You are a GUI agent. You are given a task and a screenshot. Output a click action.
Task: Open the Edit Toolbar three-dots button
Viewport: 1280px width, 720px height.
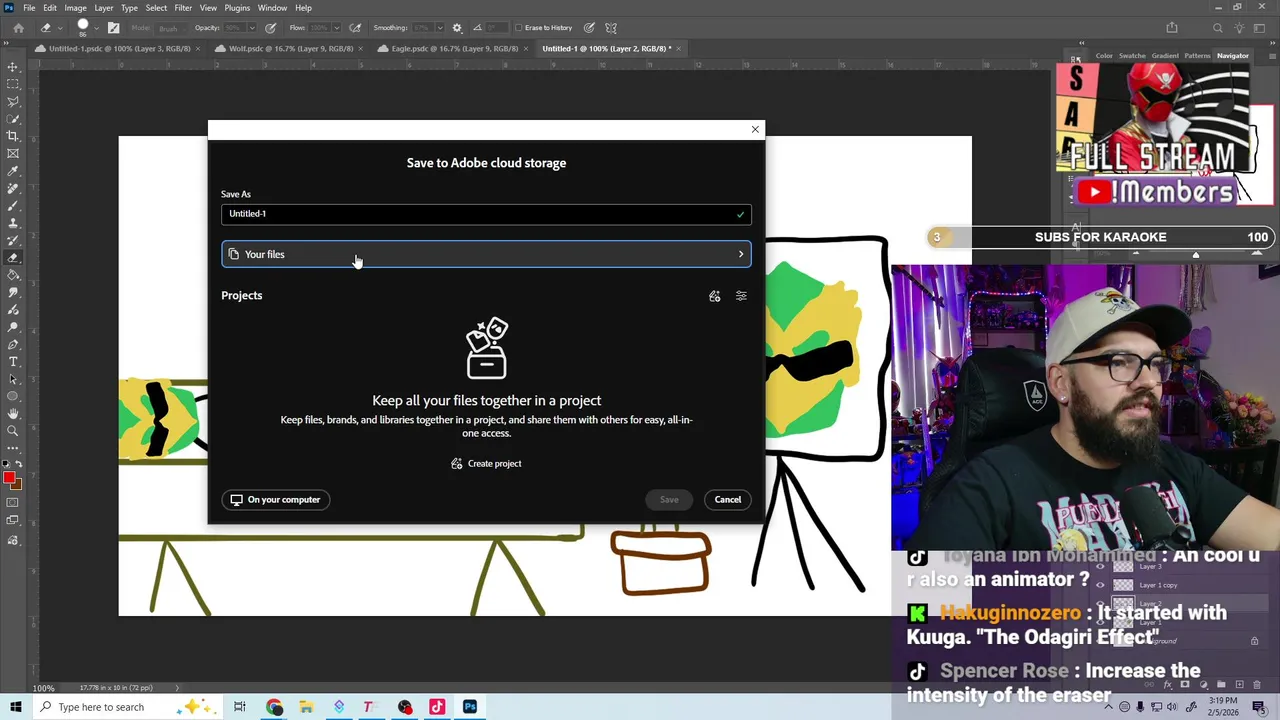(x=13, y=448)
